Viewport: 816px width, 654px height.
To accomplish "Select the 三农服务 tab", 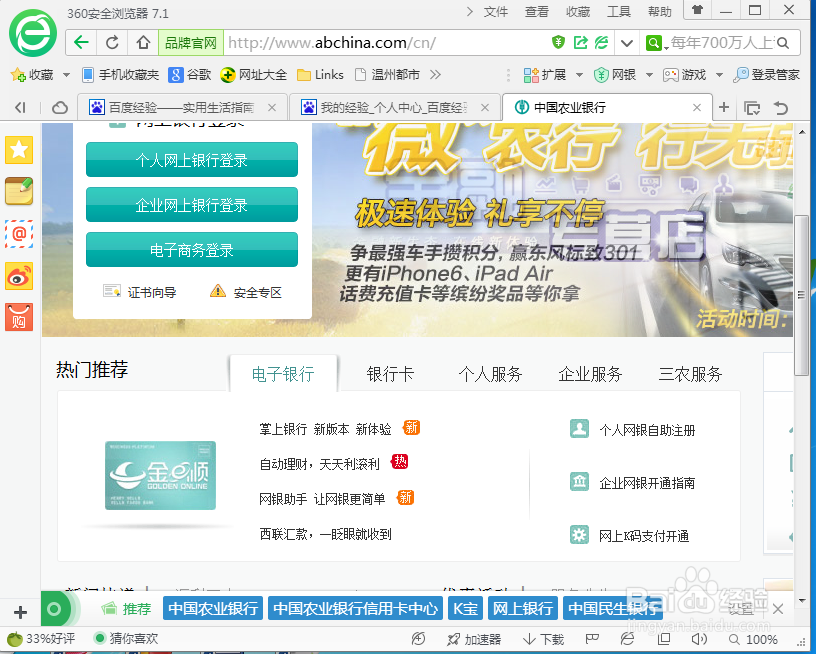I will pos(691,374).
